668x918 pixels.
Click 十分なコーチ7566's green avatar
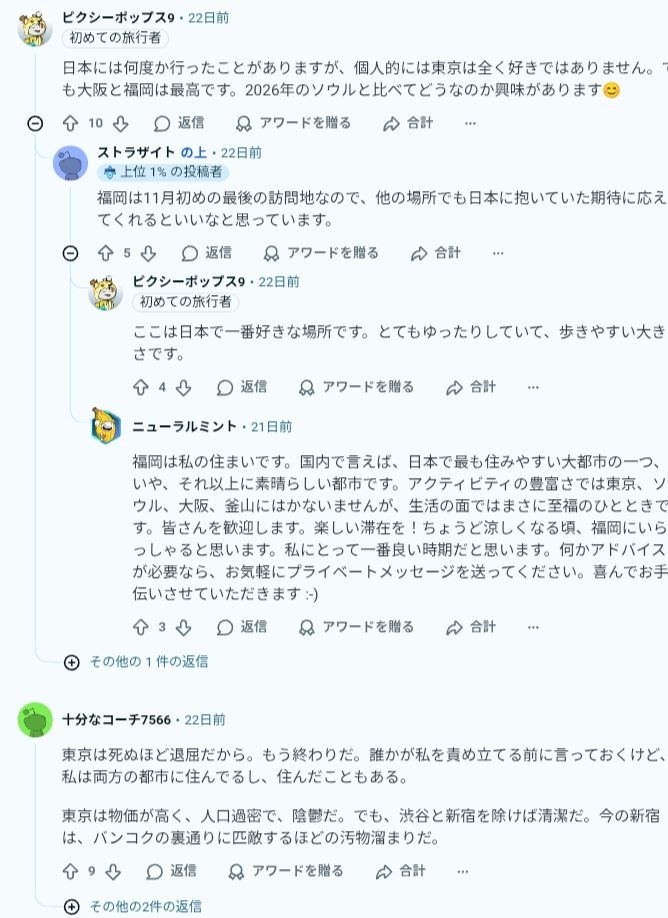tap(35, 720)
